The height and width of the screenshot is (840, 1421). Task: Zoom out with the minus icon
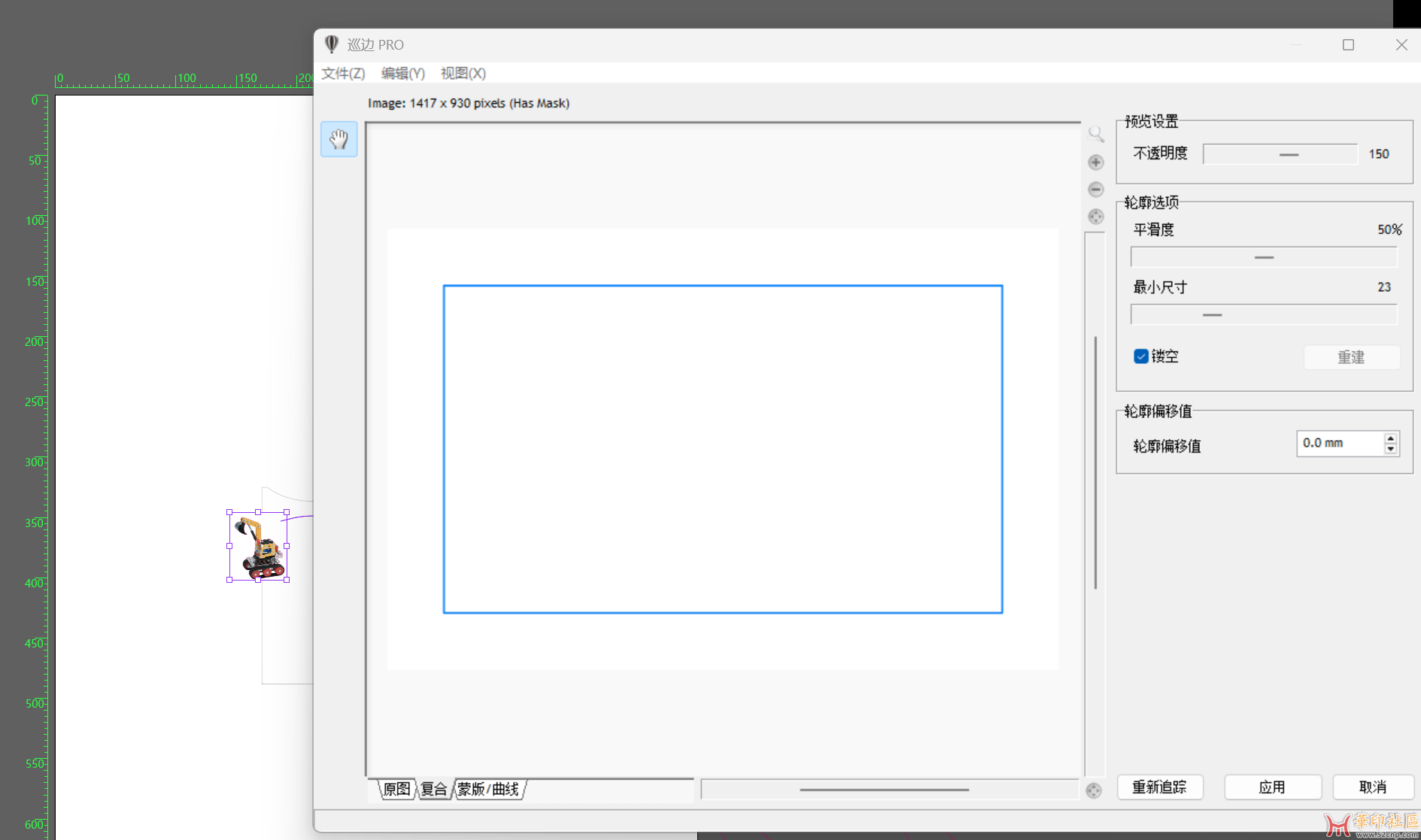click(1096, 190)
